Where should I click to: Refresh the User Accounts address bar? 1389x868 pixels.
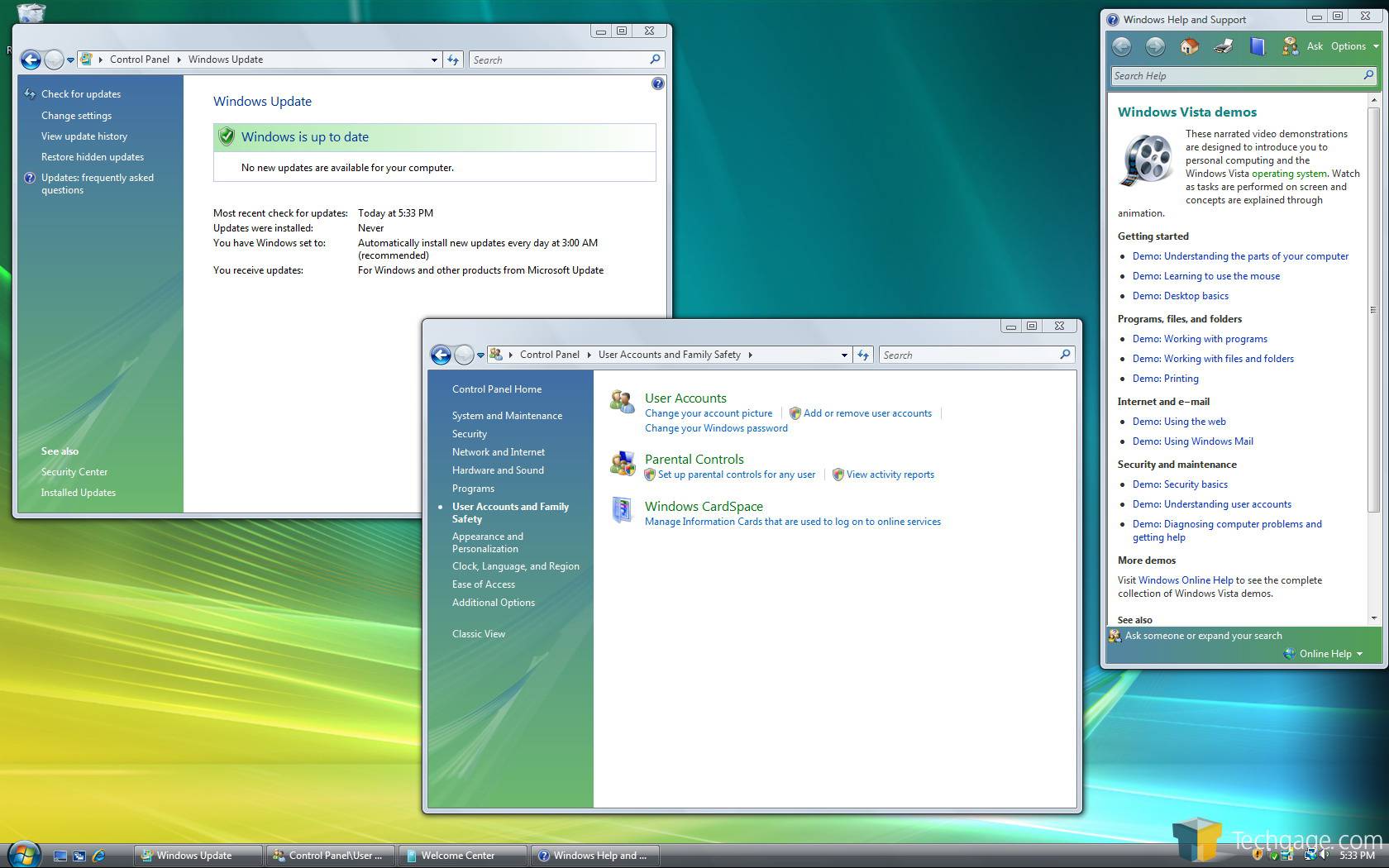(863, 355)
